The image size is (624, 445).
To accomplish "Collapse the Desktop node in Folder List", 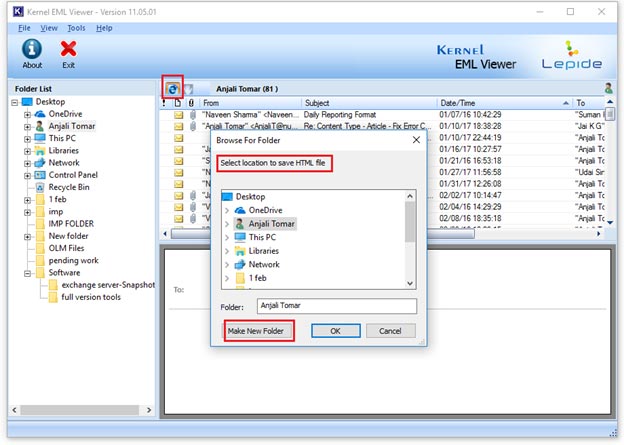I will coord(15,102).
